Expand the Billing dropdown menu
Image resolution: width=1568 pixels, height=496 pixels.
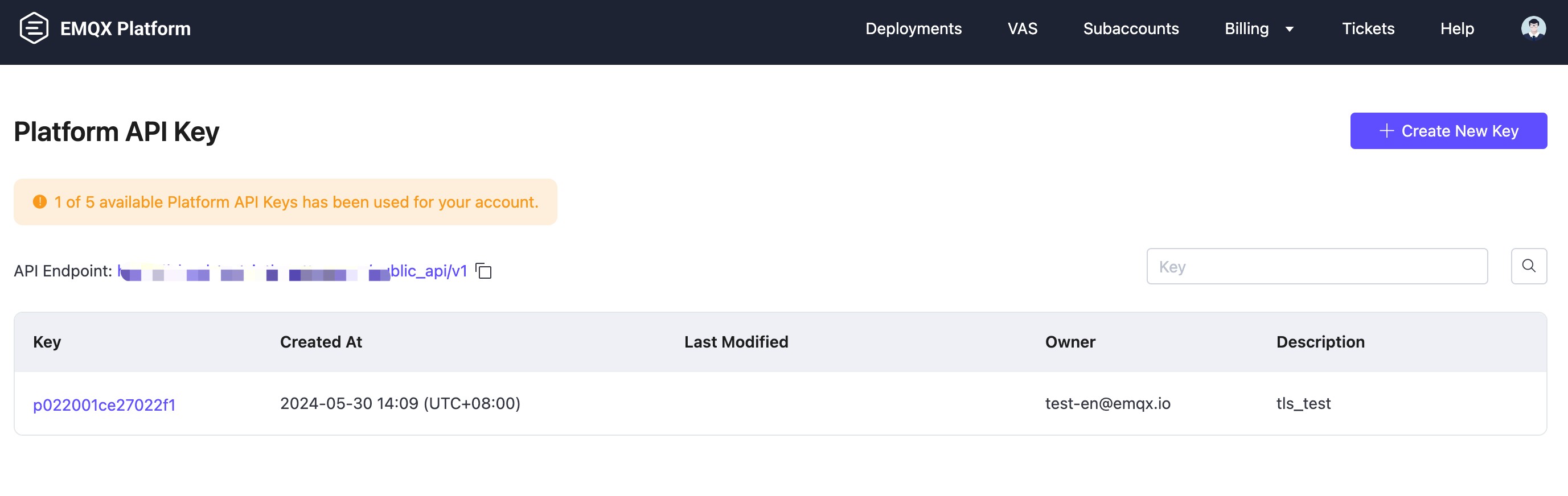tap(1259, 28)
